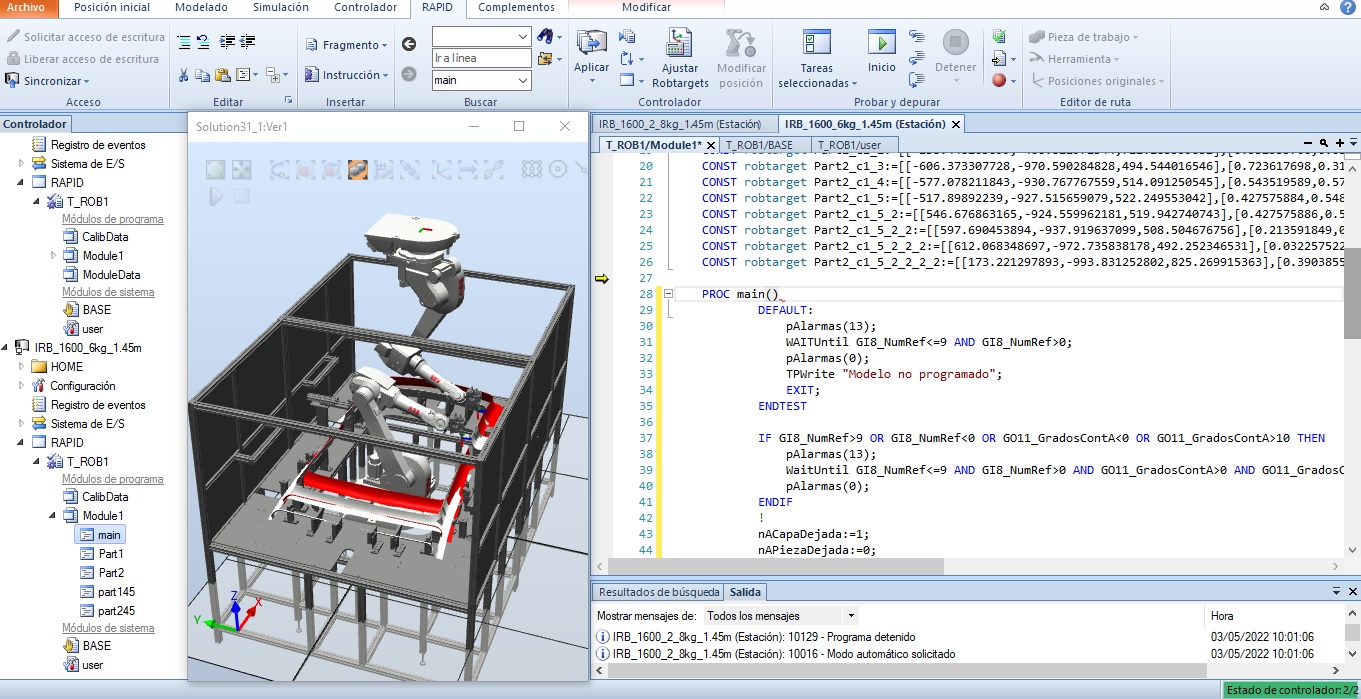Click the Sincronizar button

[x=48, y=81]
